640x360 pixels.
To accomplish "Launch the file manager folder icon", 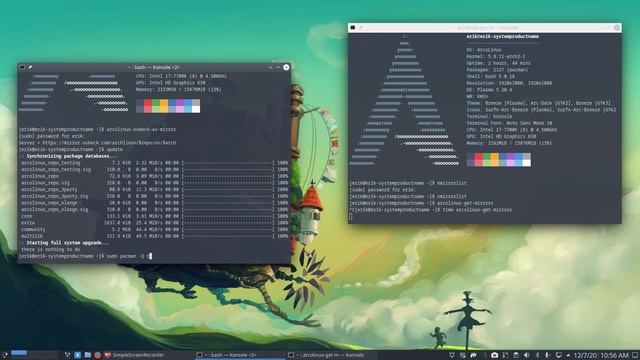I will point(87,355).
